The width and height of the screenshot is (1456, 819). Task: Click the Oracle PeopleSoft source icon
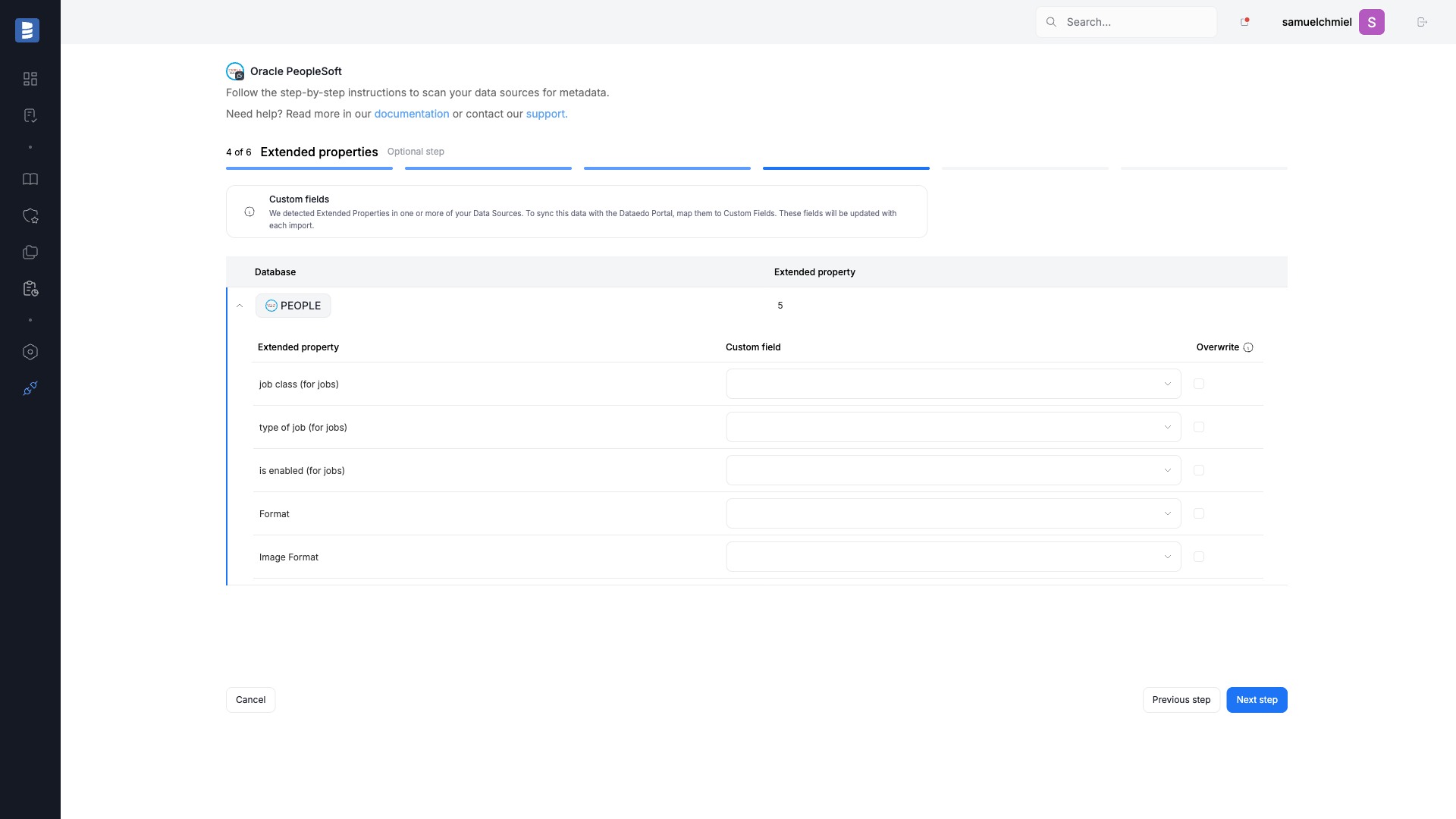235,71
